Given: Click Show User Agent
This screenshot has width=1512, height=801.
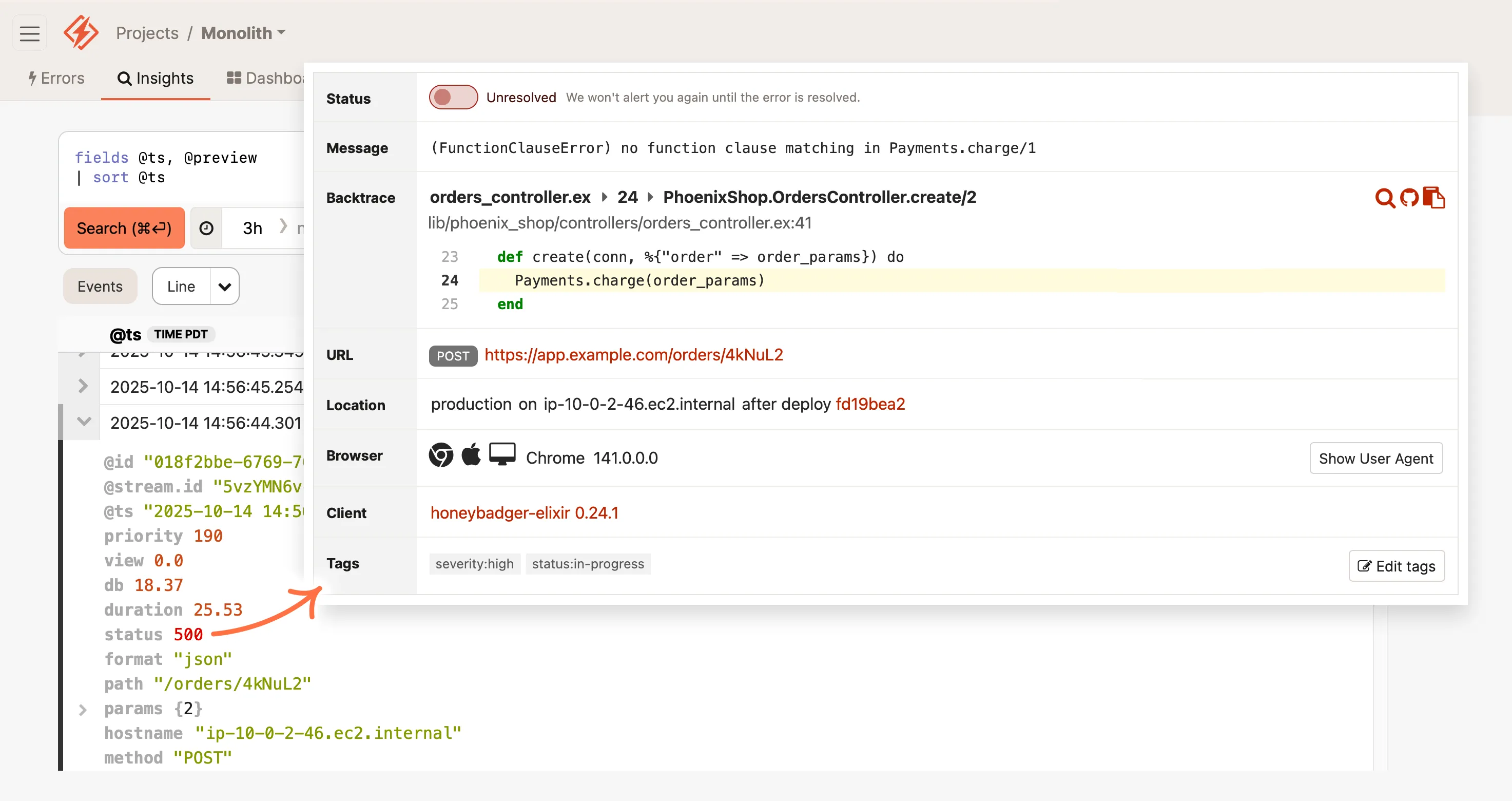Looking at the screenshot, I should tap(1376, 458).
